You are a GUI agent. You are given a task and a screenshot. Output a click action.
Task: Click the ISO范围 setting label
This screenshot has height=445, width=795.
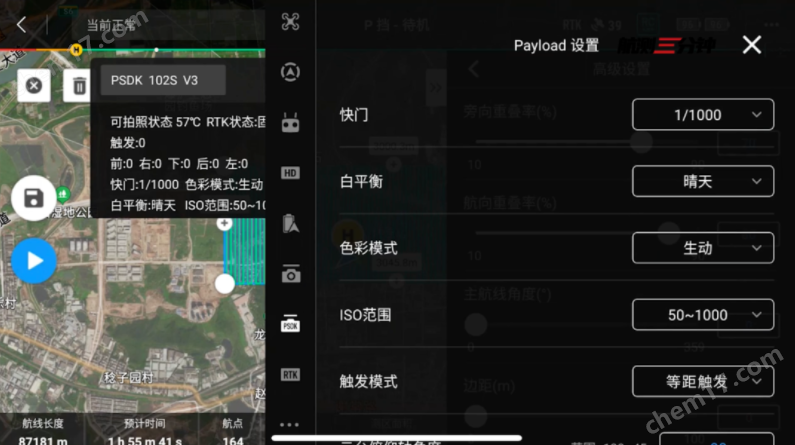tap(365, 315)
